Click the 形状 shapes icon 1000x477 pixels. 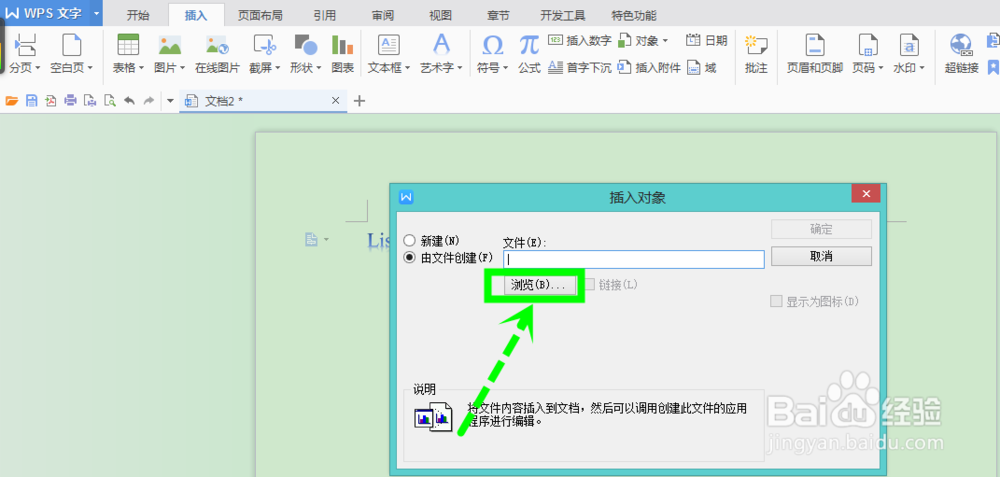[x=305, y=45]
